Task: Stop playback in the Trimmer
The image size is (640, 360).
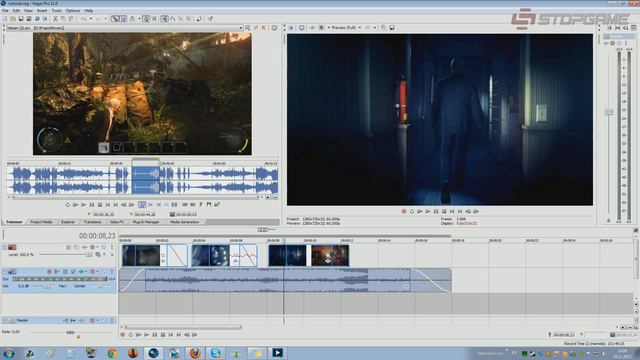Action: tap(100, 204)
